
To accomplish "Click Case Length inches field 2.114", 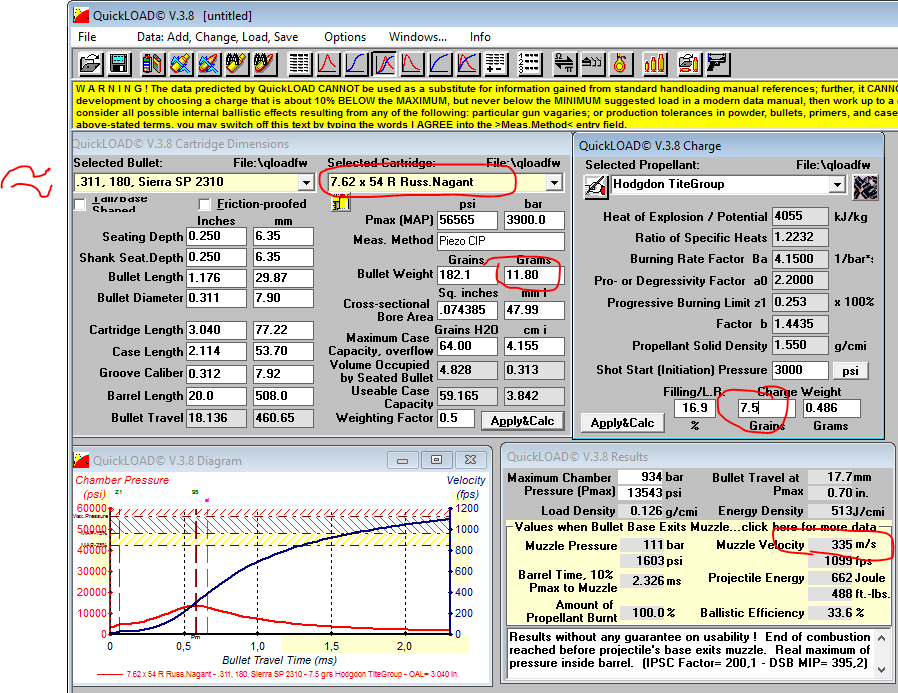I will 216,351.
